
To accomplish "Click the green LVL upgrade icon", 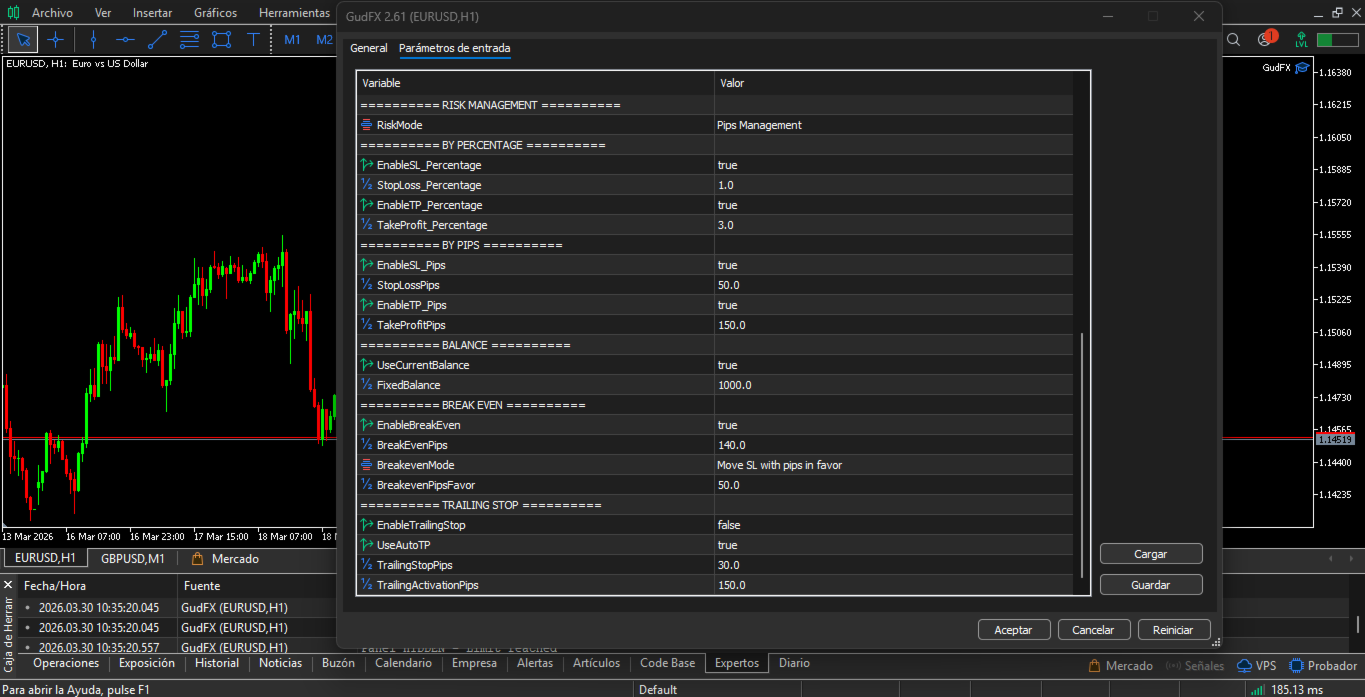I will click(1301, 40).
